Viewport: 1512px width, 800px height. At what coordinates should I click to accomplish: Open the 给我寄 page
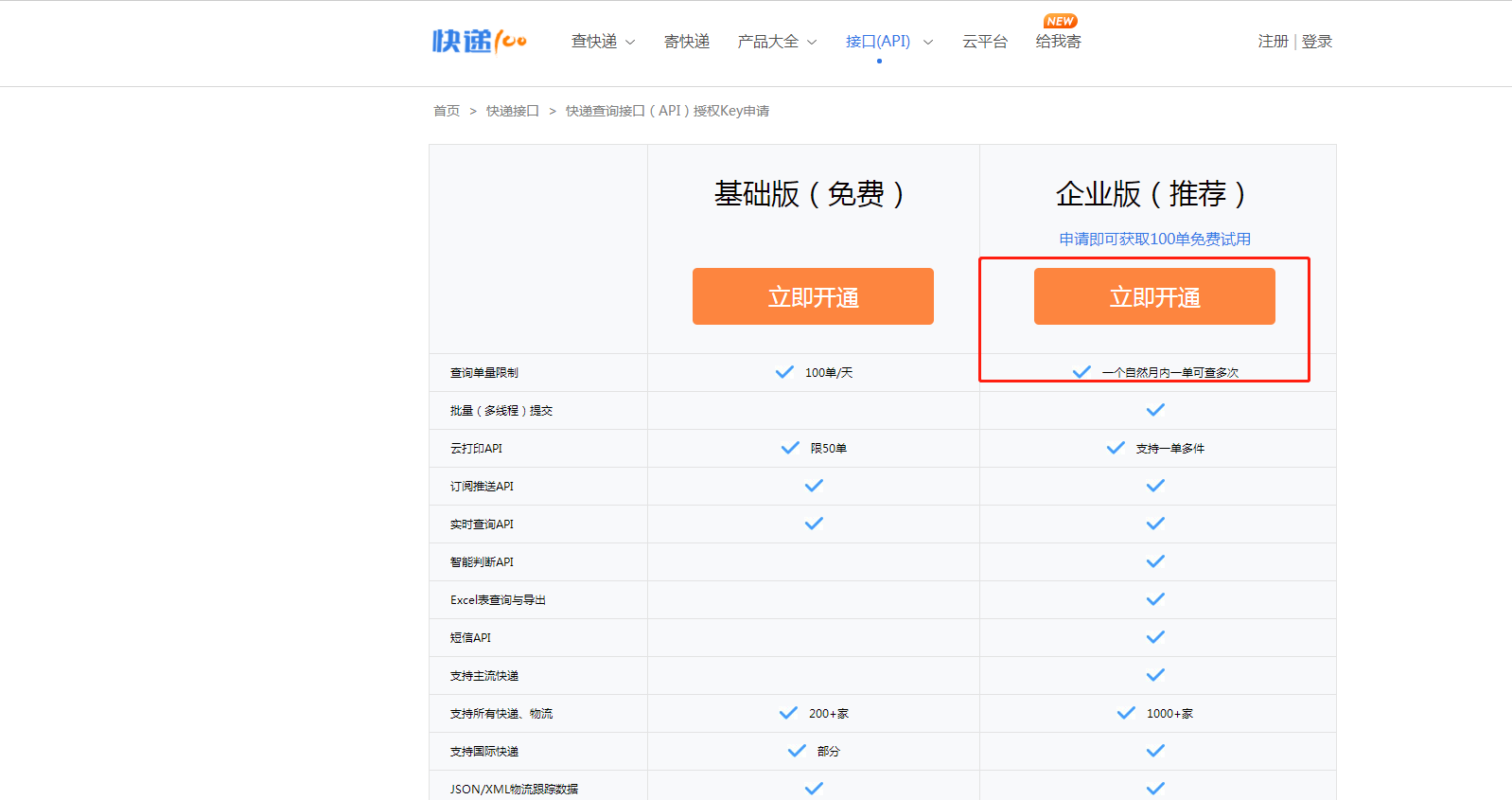[x=1059, y=42]
